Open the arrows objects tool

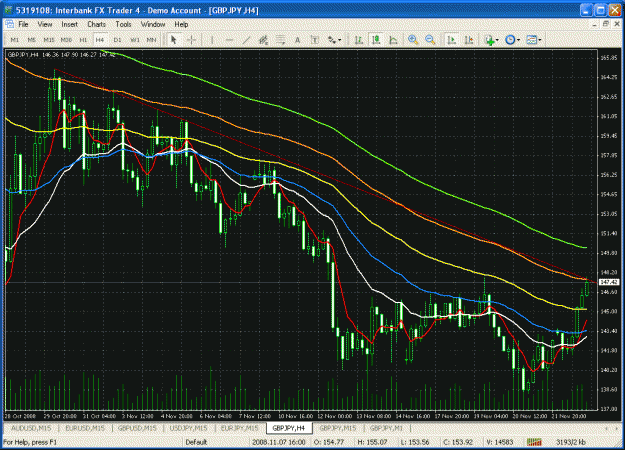[332, 40]
